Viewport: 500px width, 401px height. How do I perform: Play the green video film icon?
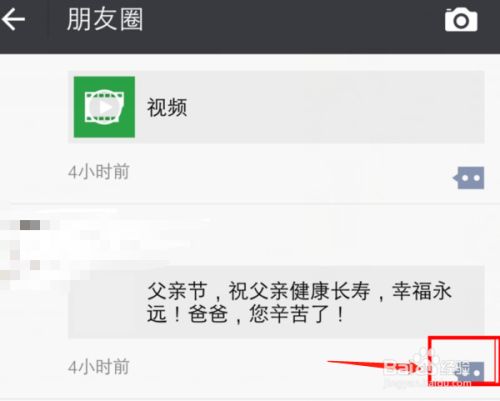pyautogui.click(x=104, y=107)
